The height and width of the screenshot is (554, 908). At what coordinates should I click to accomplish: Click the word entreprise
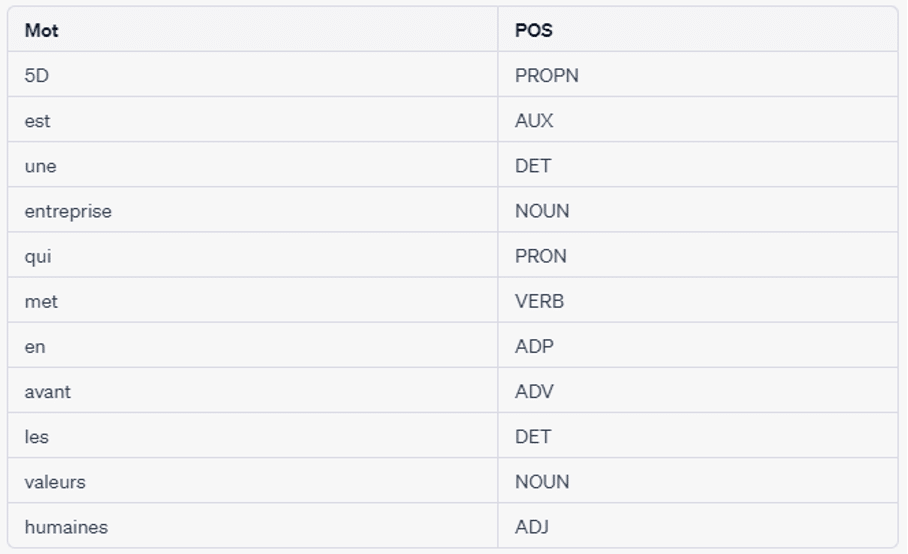[x=68, y=211]
